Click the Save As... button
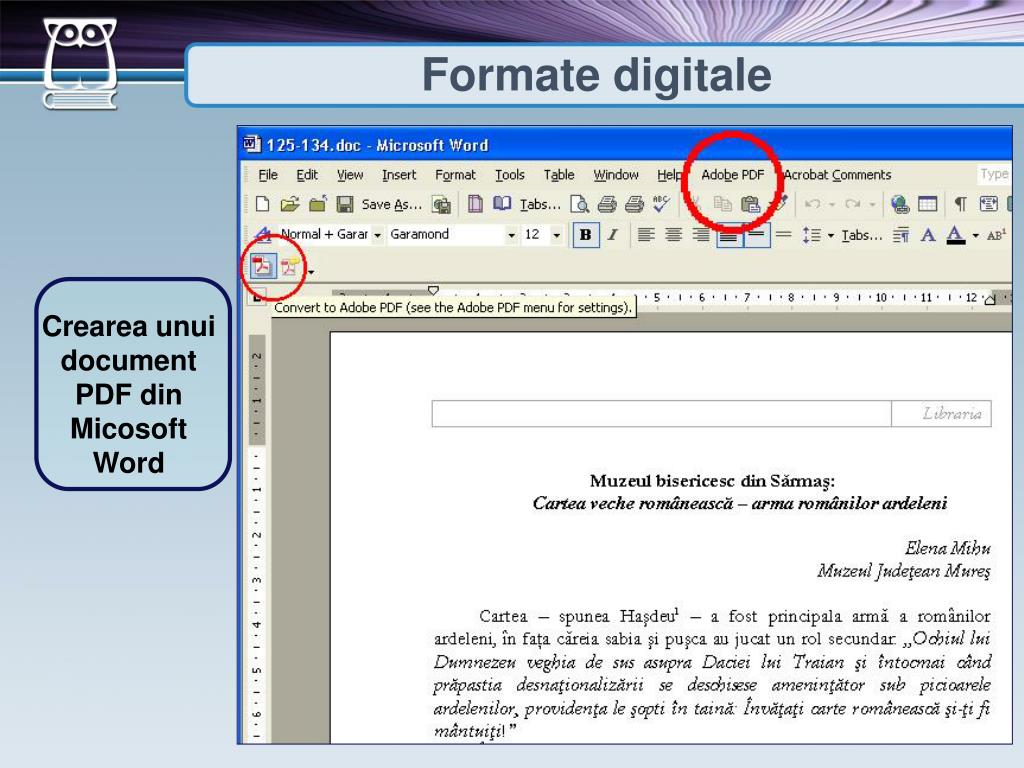 (392, 204)
